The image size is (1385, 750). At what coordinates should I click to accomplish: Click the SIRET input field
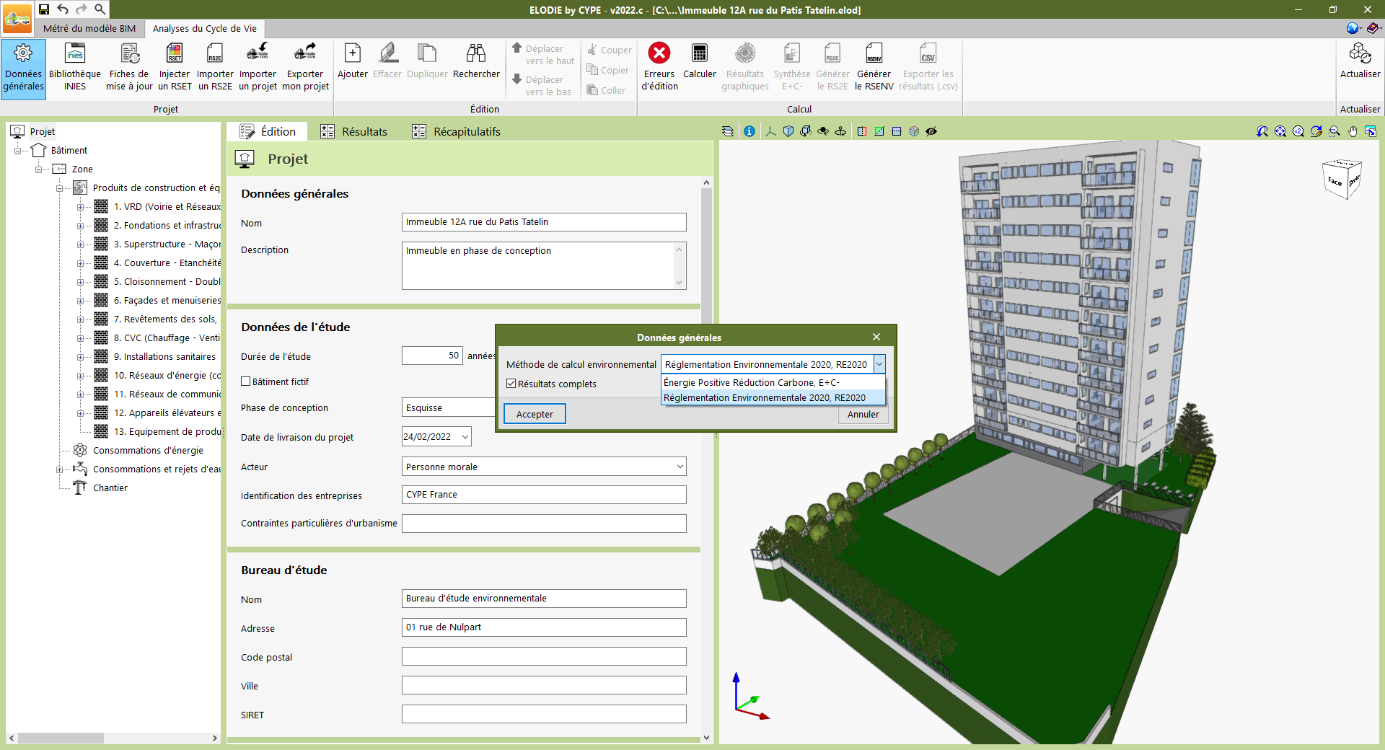544,714
